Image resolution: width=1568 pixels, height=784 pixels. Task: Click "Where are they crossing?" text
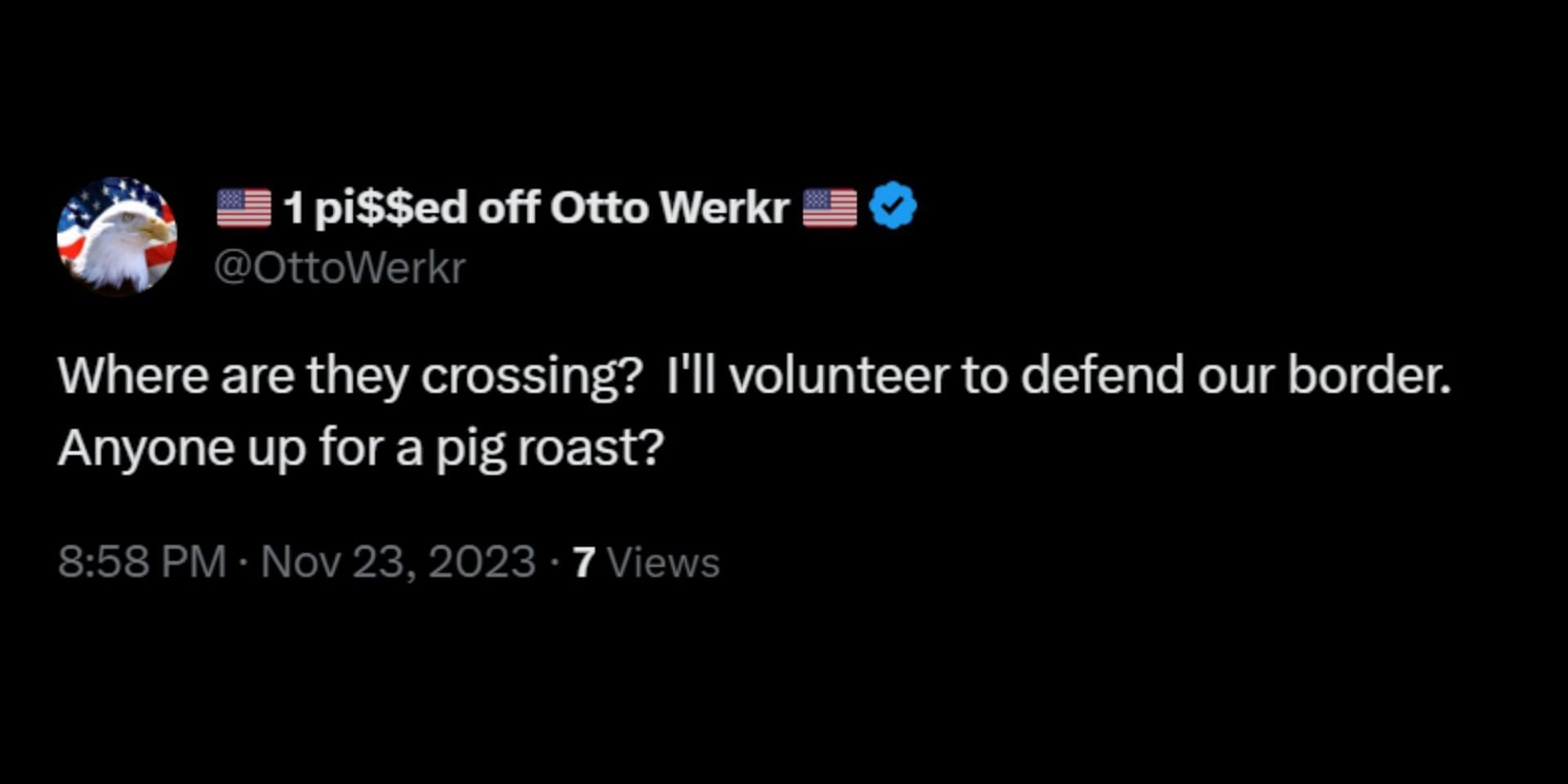(x=350, y=377)
